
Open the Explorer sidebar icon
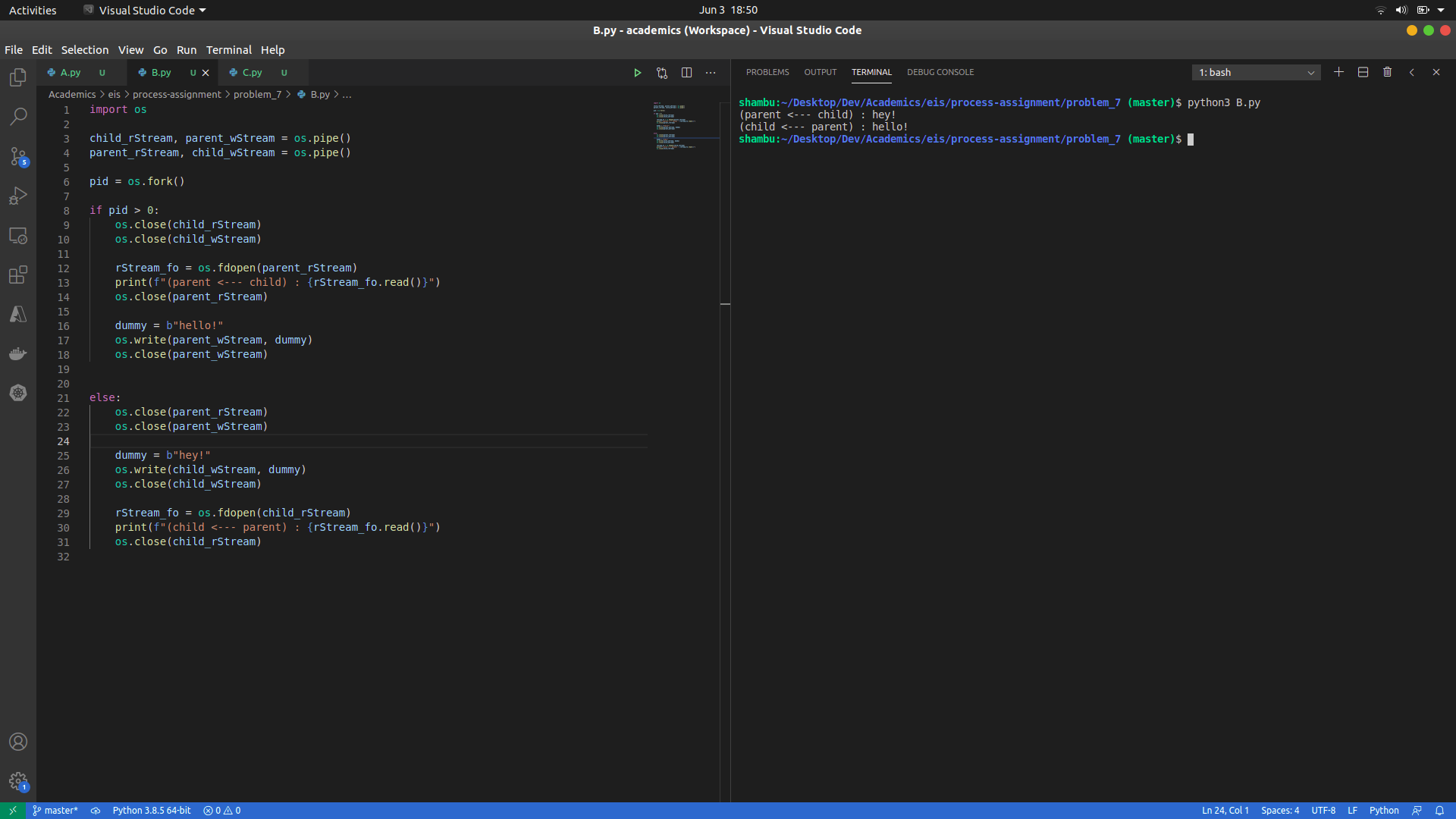pos(18,78)
